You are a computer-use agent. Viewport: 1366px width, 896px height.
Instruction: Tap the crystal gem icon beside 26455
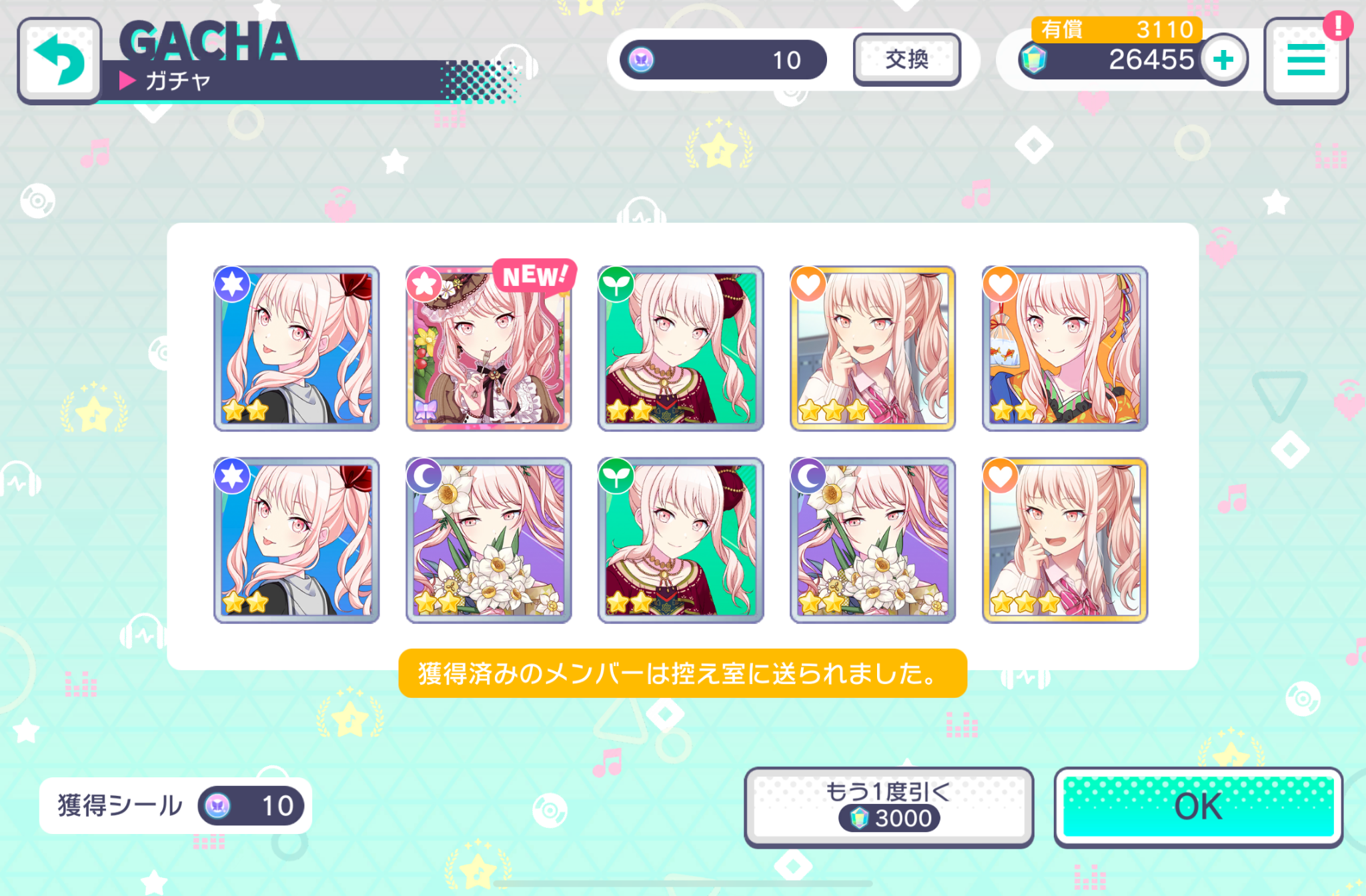point(1033,59)
